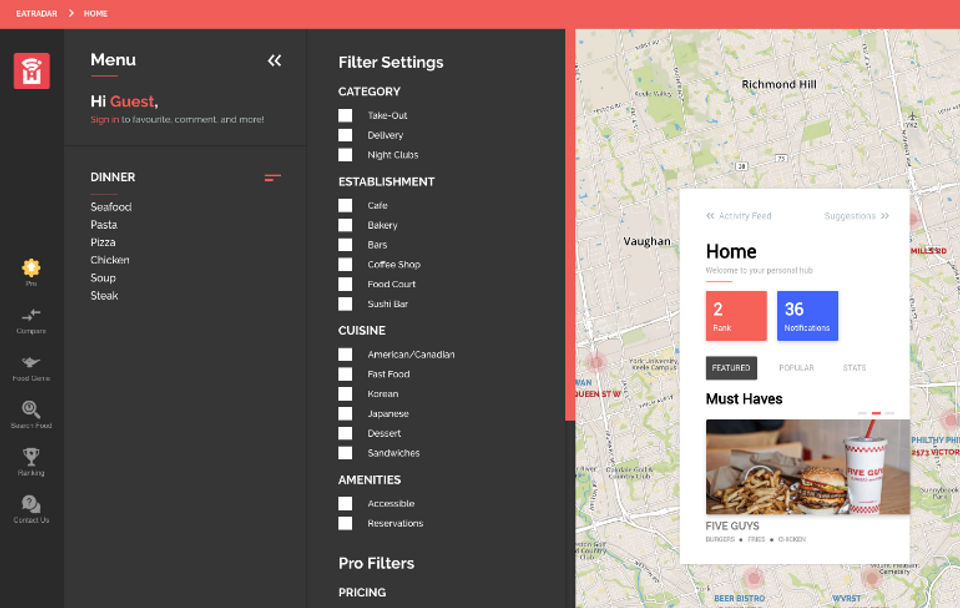Click the FIVE GUYS restaurant name

[x=732, y=526]
